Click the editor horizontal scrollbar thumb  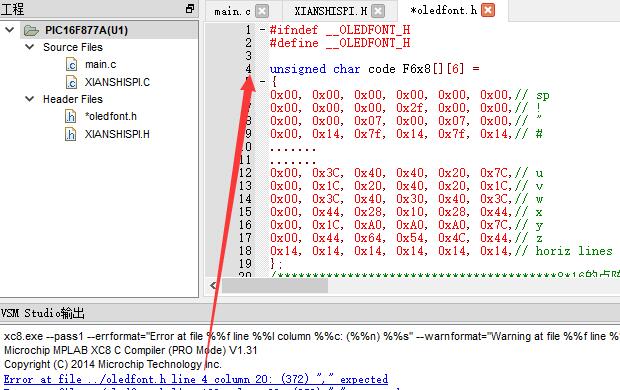click(275, 285)
